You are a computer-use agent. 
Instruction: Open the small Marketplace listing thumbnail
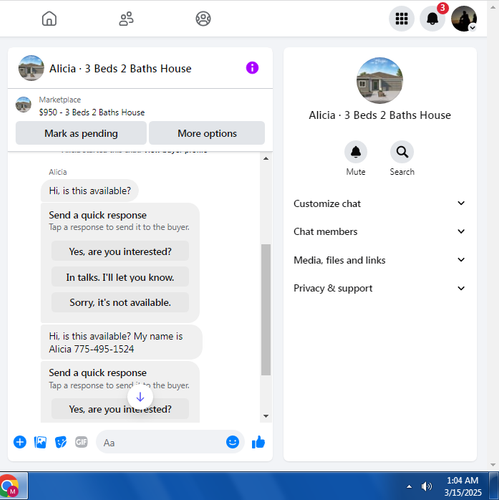tap(23, 105)
